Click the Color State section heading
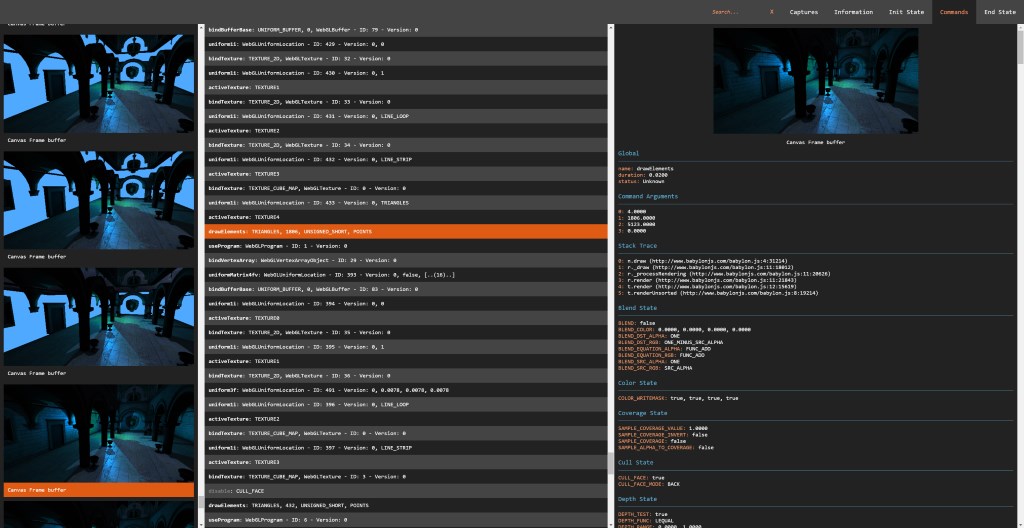This screenshot has width=1024, height=528. [637, 383]
